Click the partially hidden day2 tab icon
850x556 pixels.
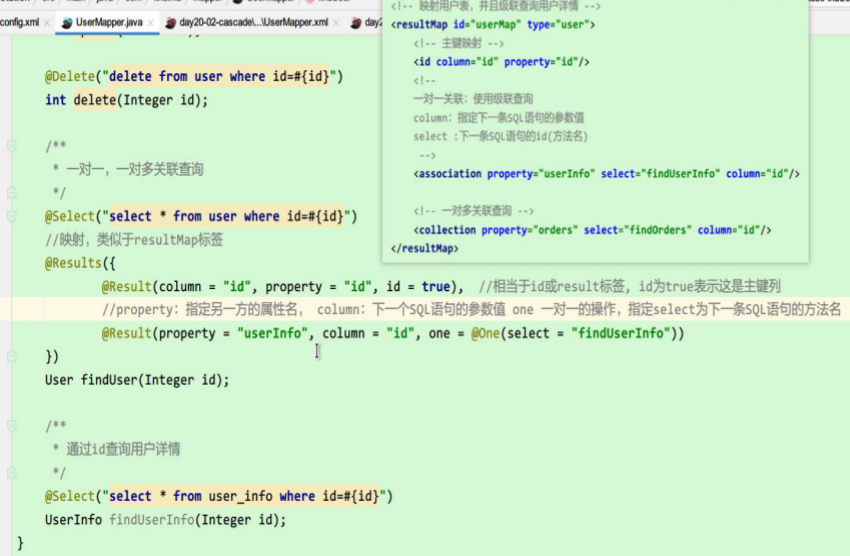click(x=356, y=23)
